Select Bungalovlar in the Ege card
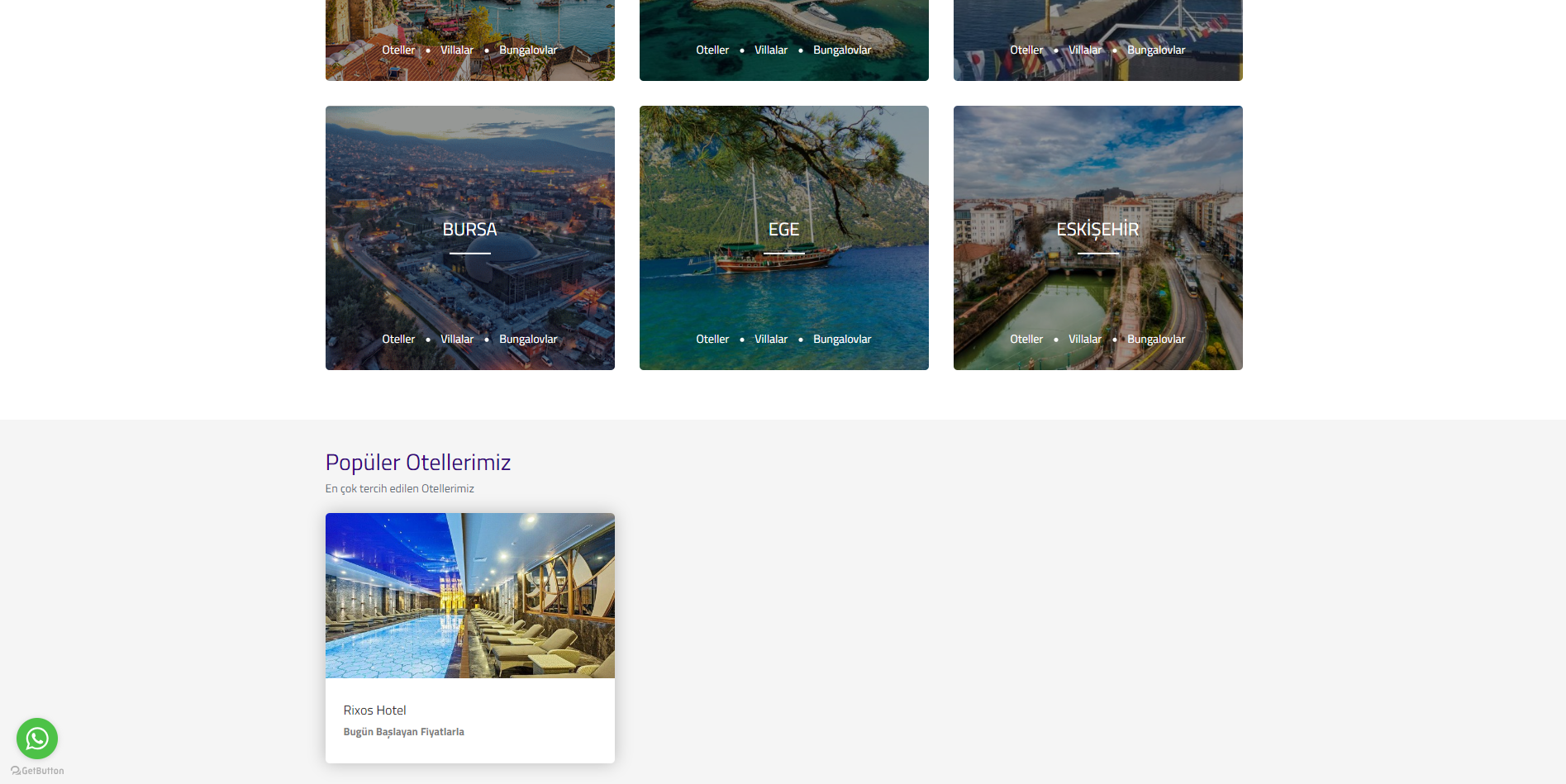 tap(842, 340)
